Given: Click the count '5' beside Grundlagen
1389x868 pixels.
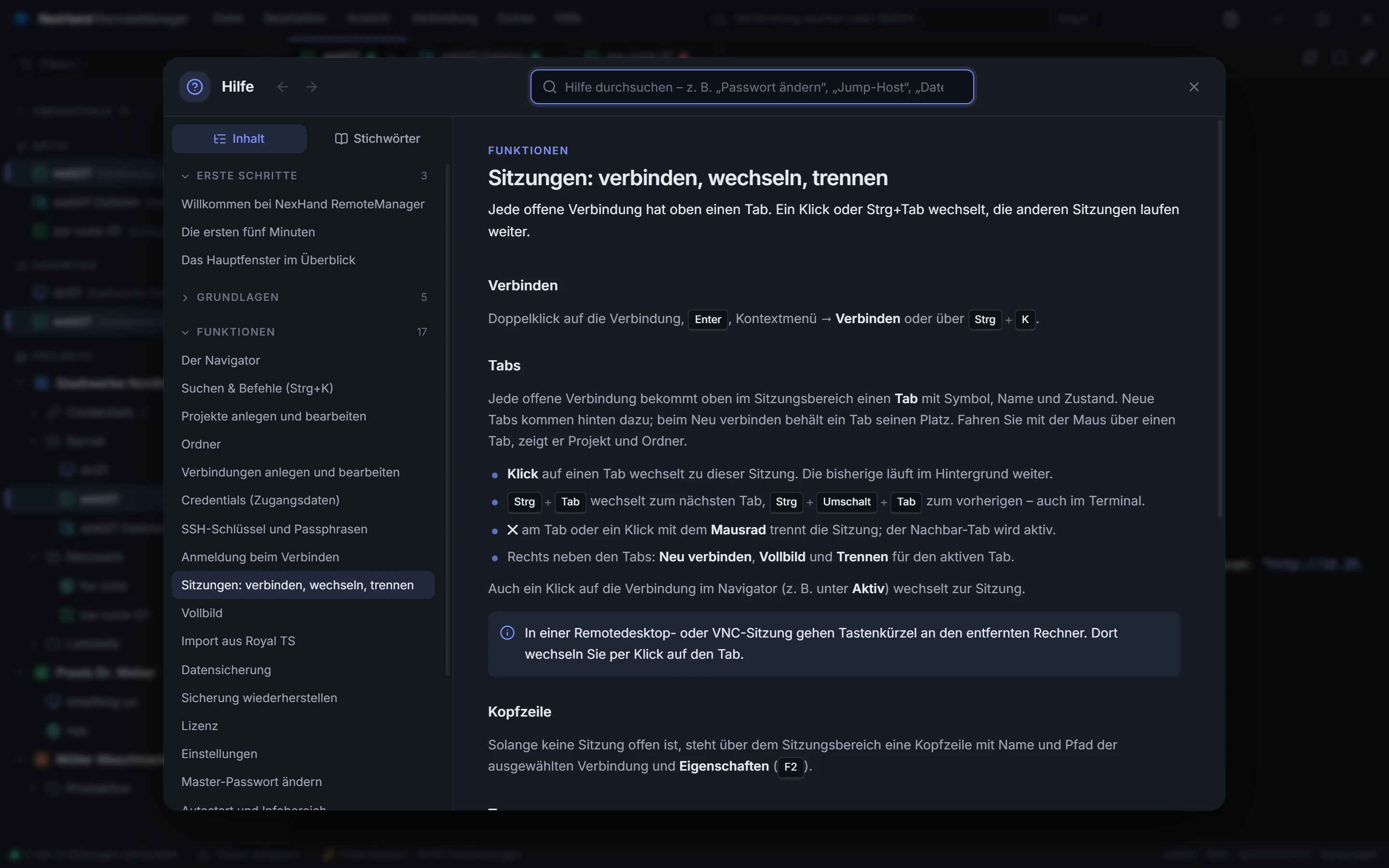Looking at the screenshot, I should 424,298.
